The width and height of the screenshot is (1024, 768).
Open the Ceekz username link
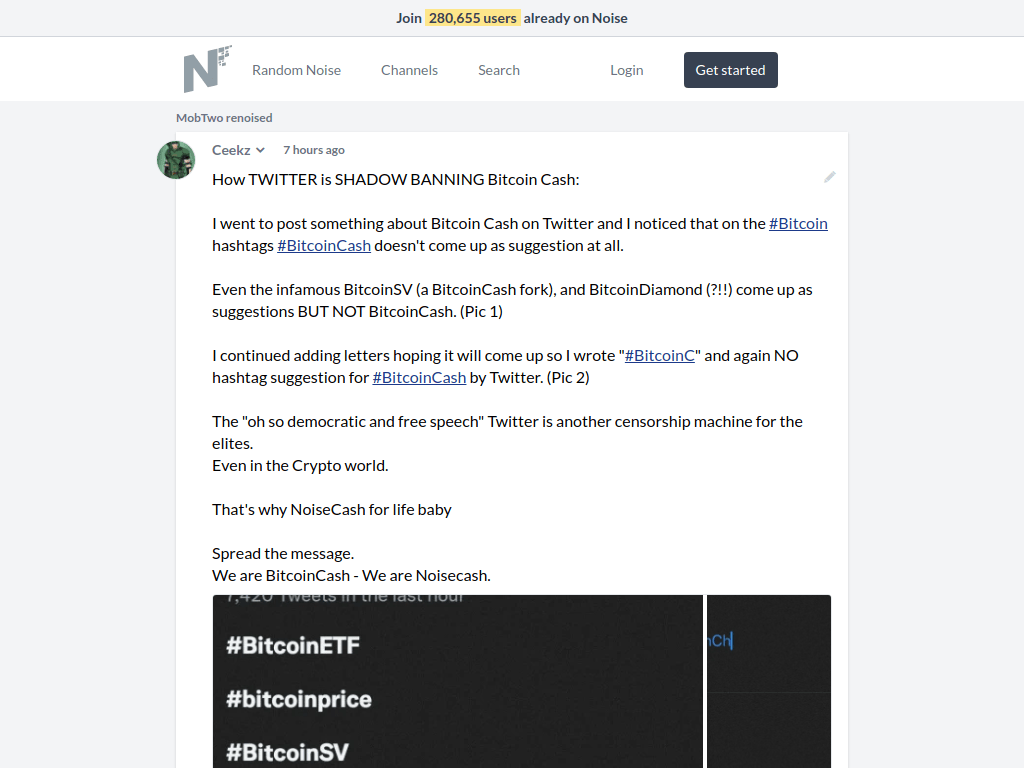coord(231,150)
